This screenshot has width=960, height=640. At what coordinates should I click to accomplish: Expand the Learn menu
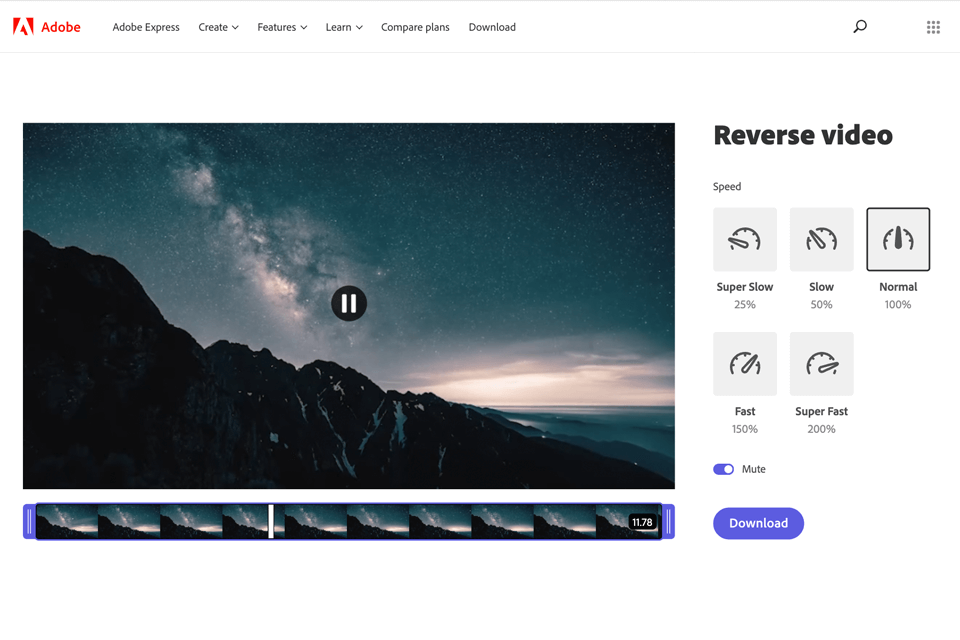[x=344, y=27]
